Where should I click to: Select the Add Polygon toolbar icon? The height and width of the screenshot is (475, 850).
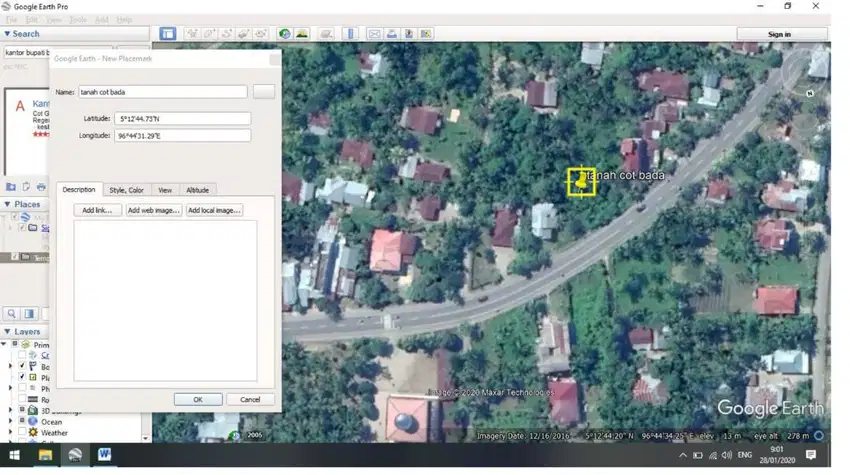(209, 34)
